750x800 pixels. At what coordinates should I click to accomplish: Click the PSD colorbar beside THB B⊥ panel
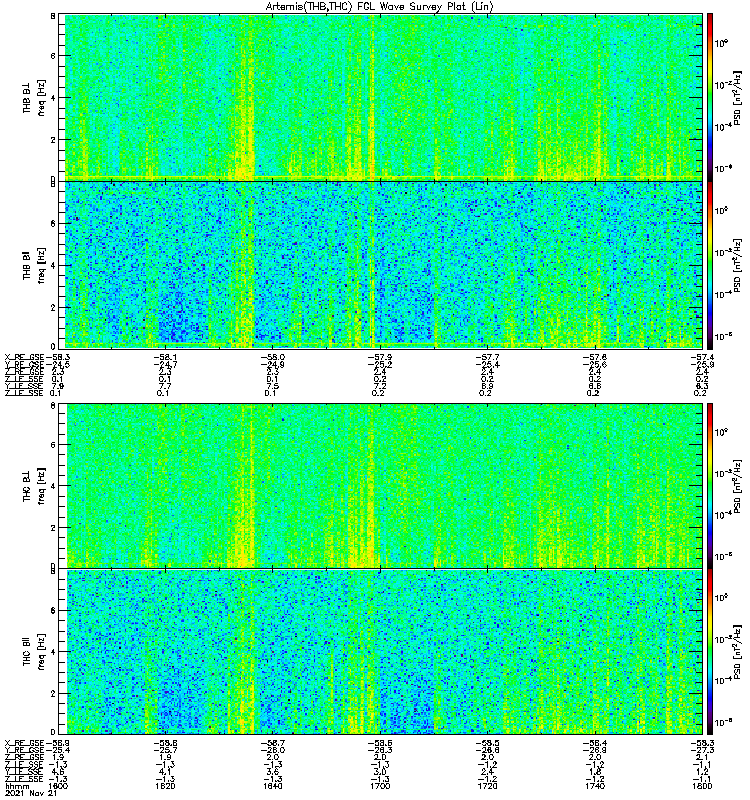(x=710, y=97)
